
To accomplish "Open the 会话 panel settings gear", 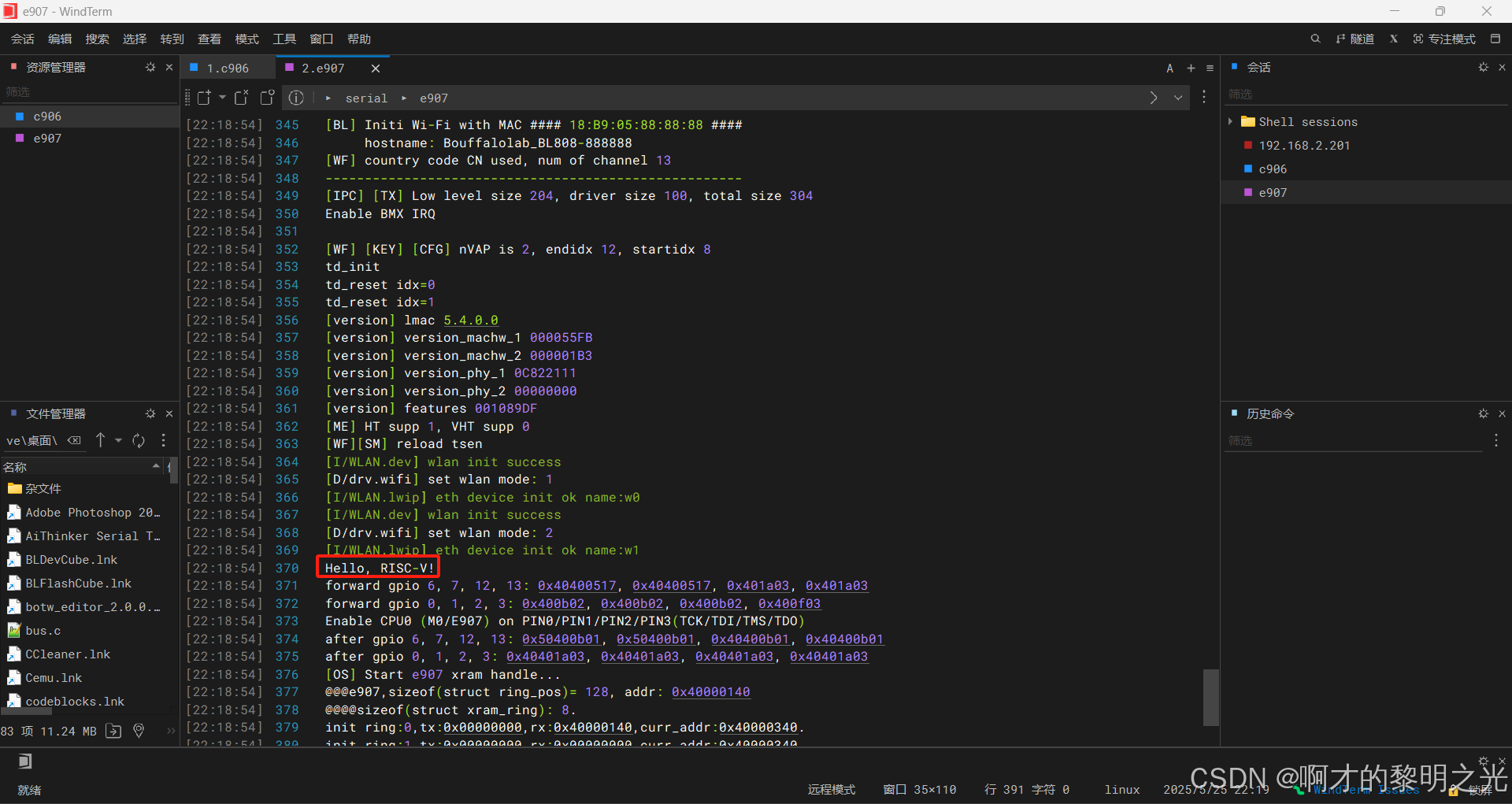I will (1484, 68).
